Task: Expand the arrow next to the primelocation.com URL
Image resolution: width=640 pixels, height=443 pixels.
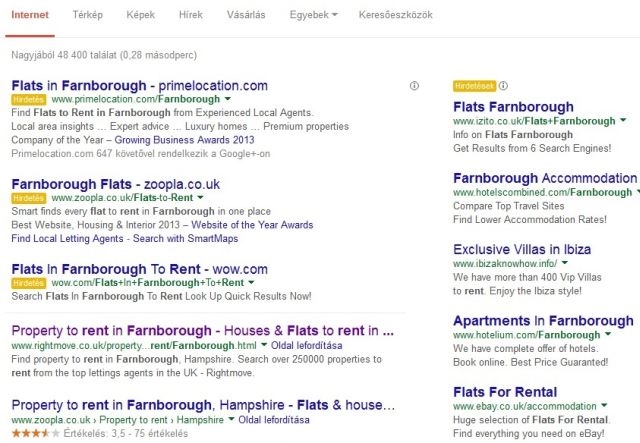Action: pos(228,99)
